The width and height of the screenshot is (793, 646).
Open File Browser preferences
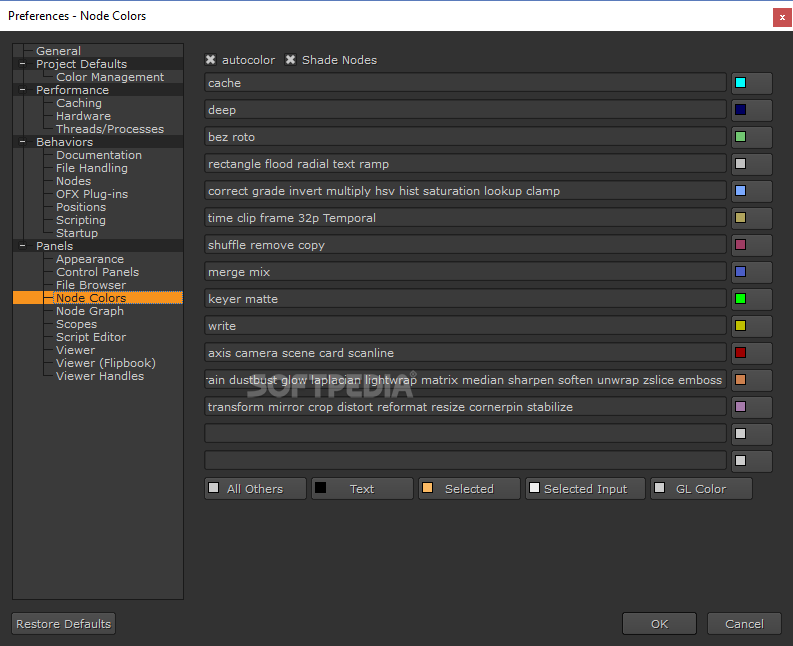[x=91, y=285]
